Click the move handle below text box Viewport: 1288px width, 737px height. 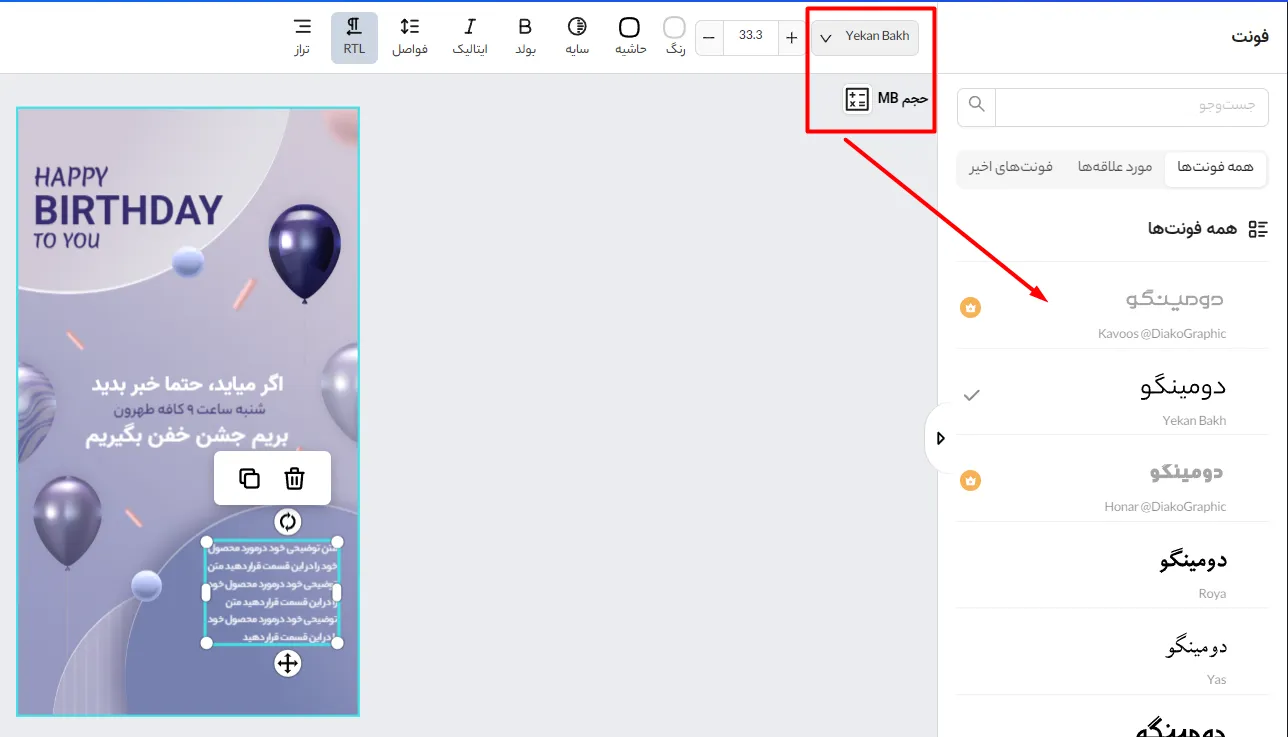click(x=288, y=663)
